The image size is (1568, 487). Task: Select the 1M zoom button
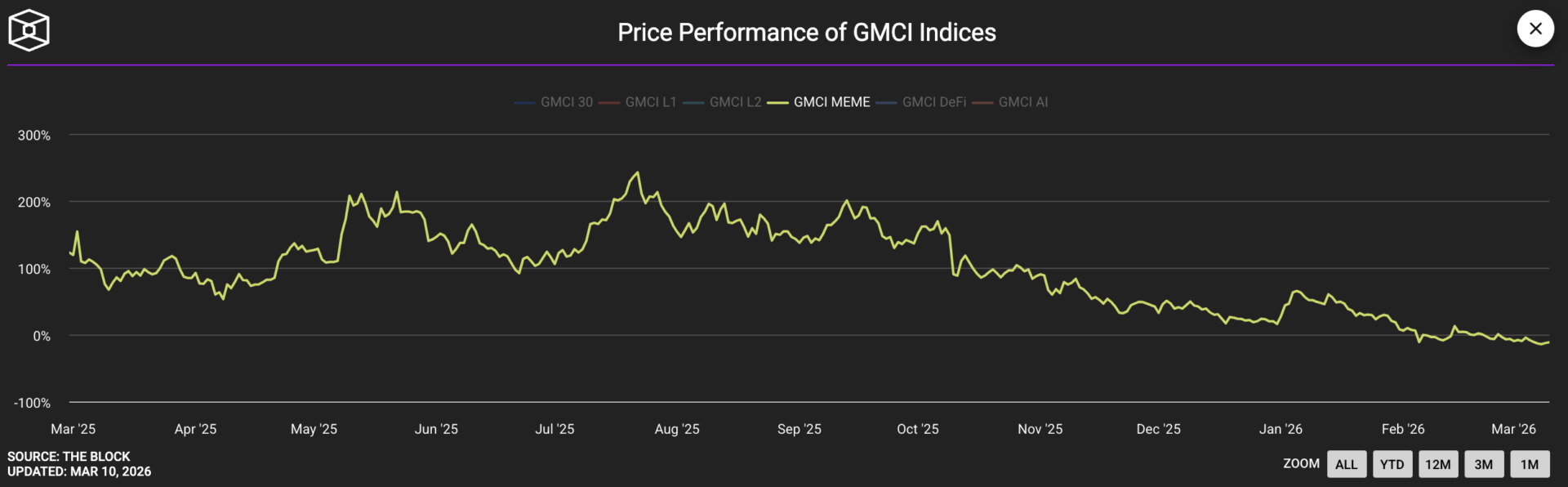(1529, 464)
